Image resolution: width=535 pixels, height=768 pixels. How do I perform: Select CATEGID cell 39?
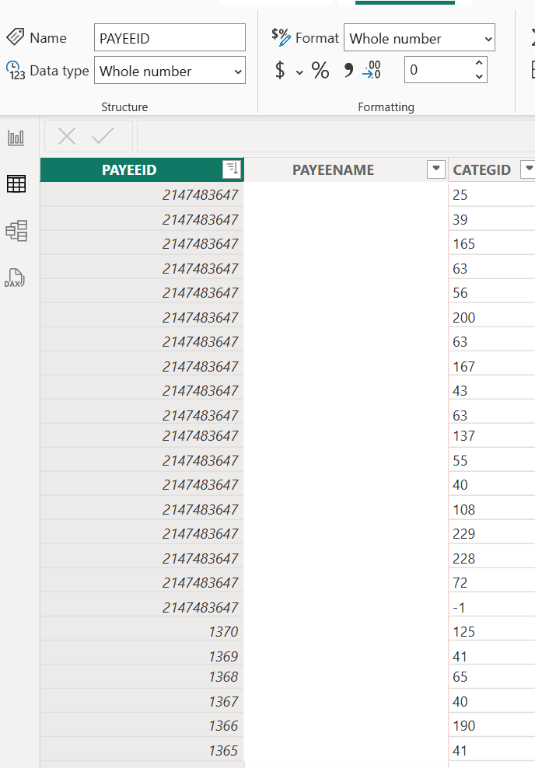[x=491, y=219]
